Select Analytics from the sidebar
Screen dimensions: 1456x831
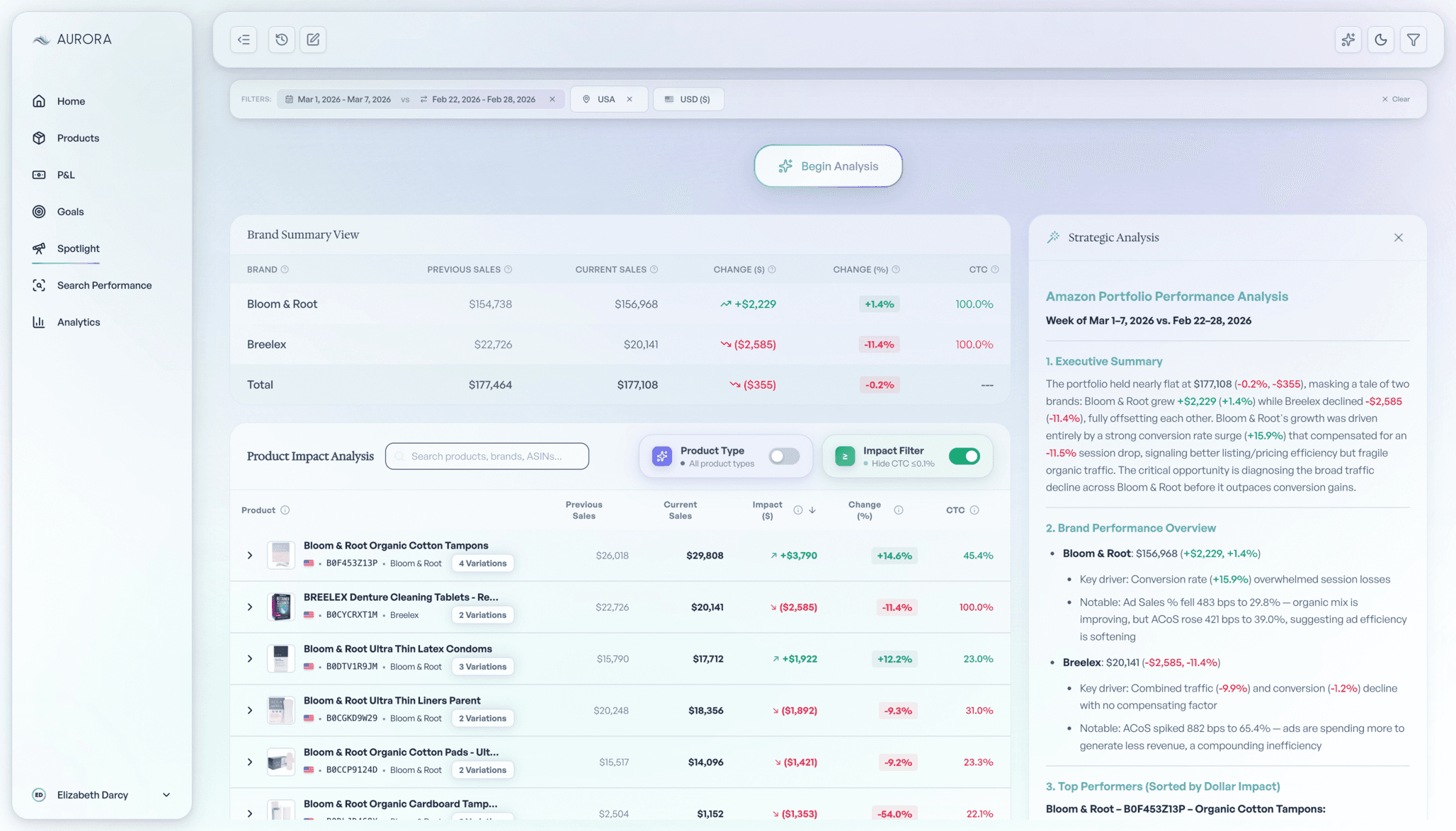coord(79,321)
